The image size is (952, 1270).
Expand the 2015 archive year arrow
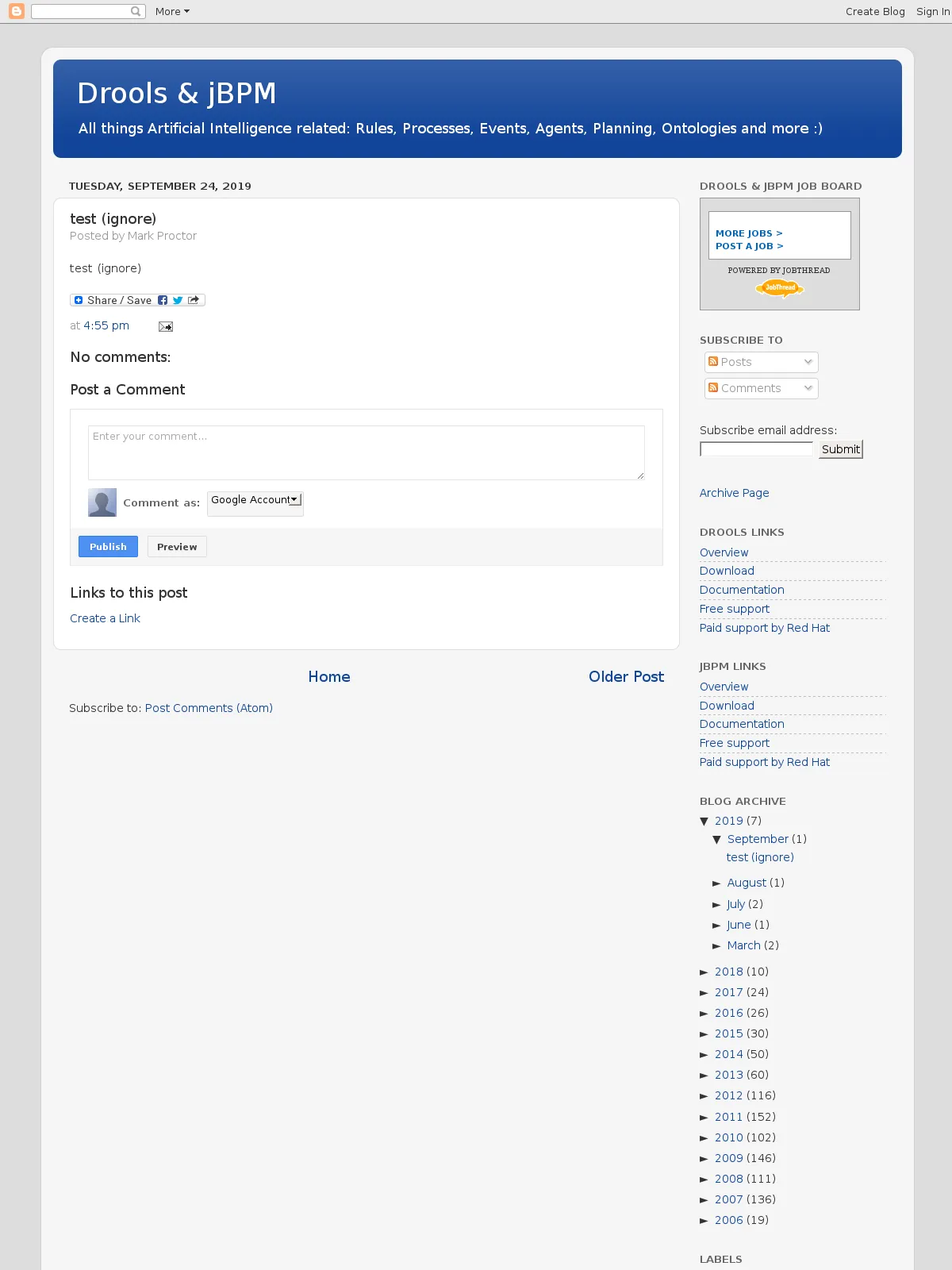[x=704, y=1034]
